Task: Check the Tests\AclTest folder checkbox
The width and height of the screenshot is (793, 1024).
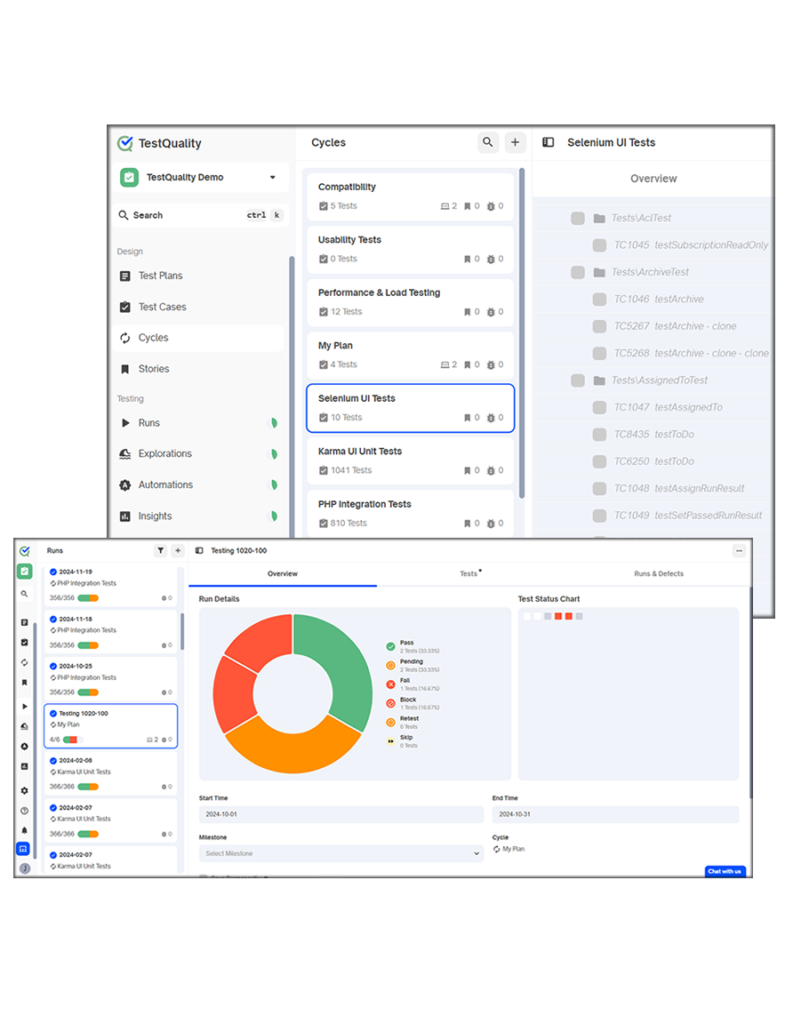Action: [577, 218]
